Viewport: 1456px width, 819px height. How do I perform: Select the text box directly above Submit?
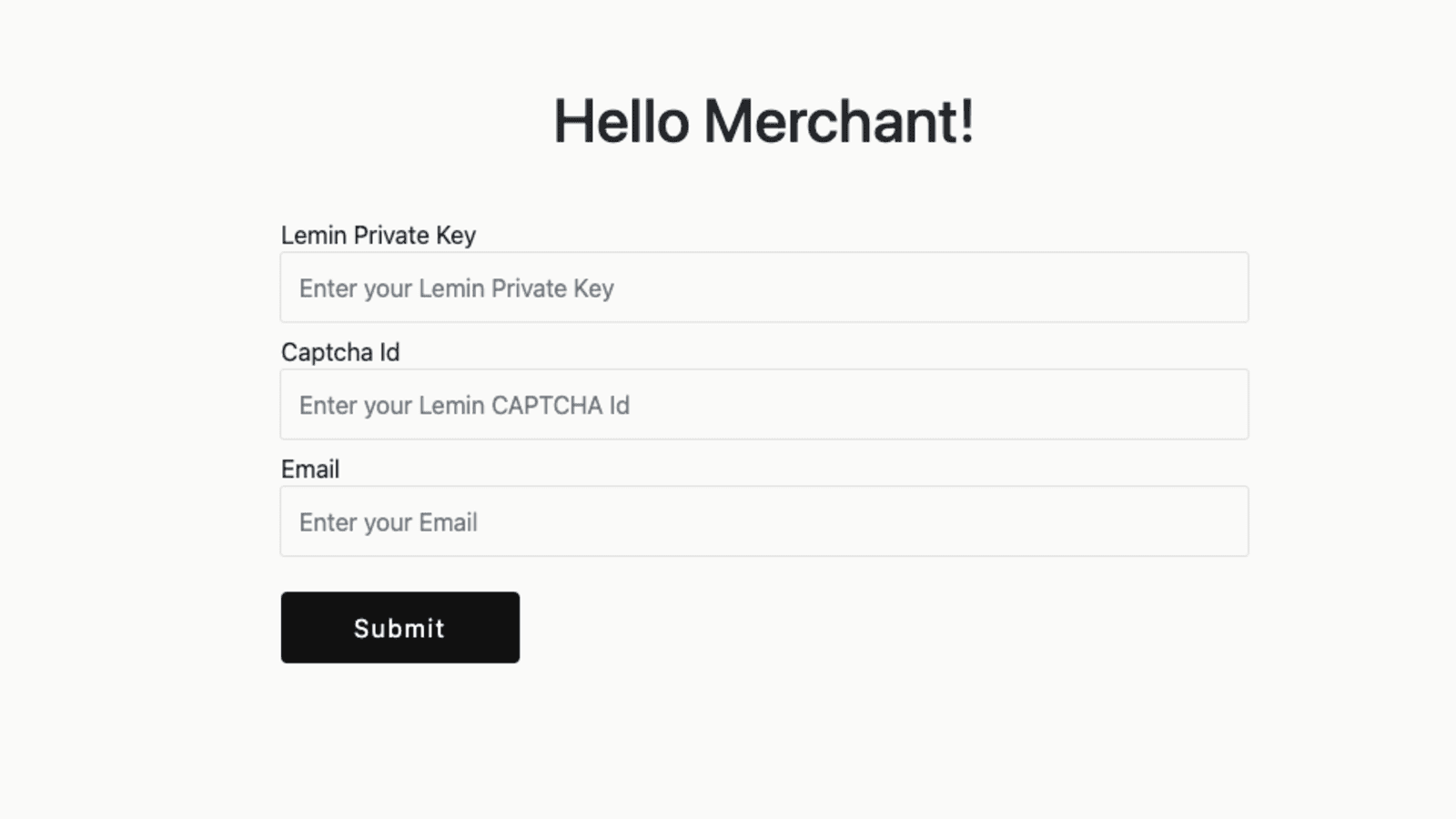tap(763, 521)
